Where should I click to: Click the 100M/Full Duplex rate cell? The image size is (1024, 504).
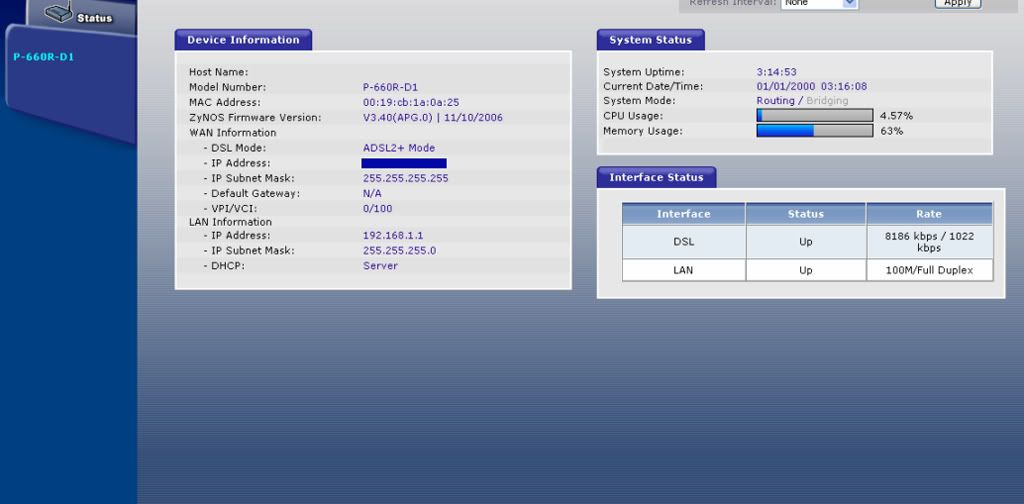pyautogui.click(x=929, y=270)
